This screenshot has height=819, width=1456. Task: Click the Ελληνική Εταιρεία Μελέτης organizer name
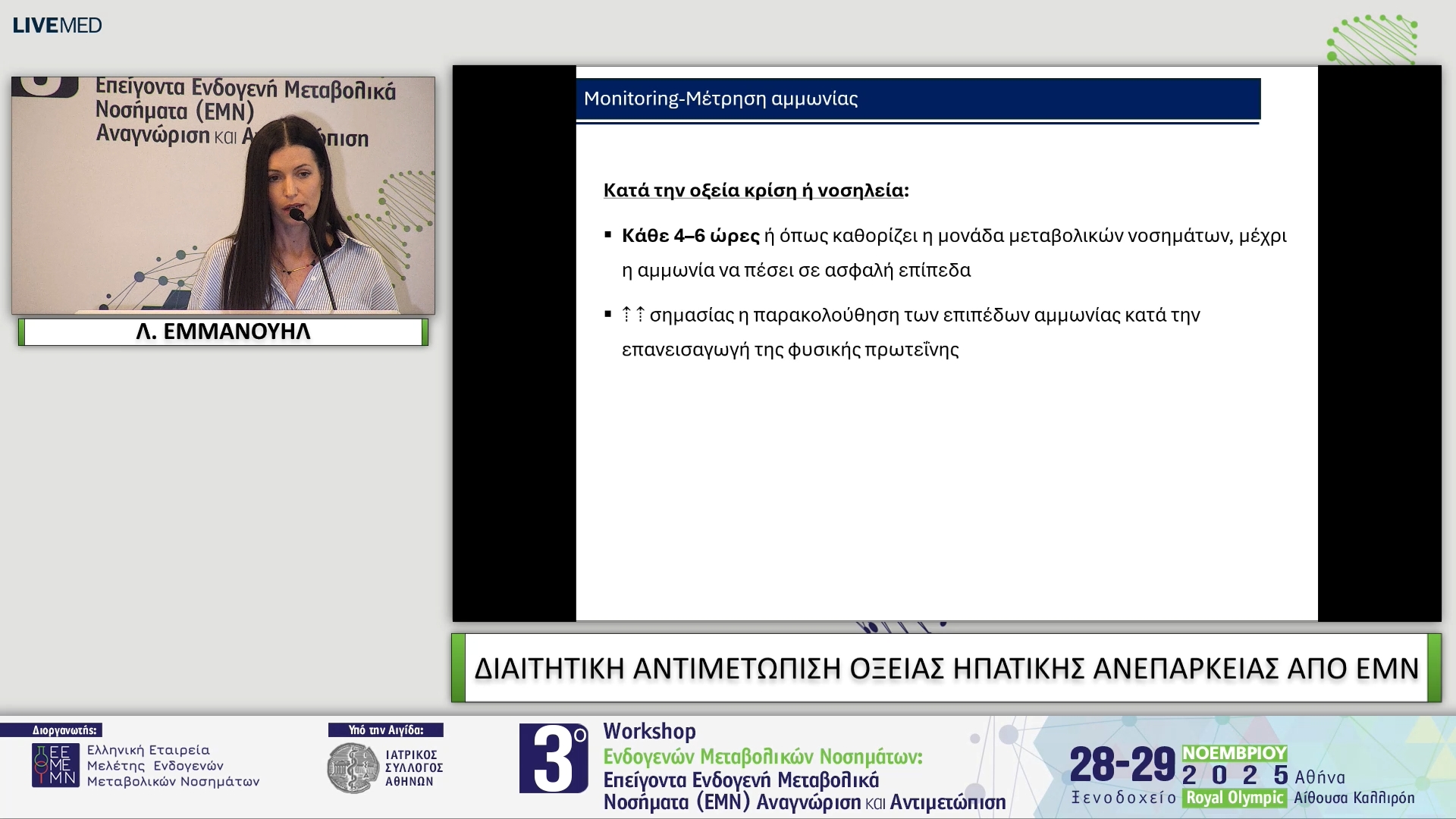pos(173,765)
